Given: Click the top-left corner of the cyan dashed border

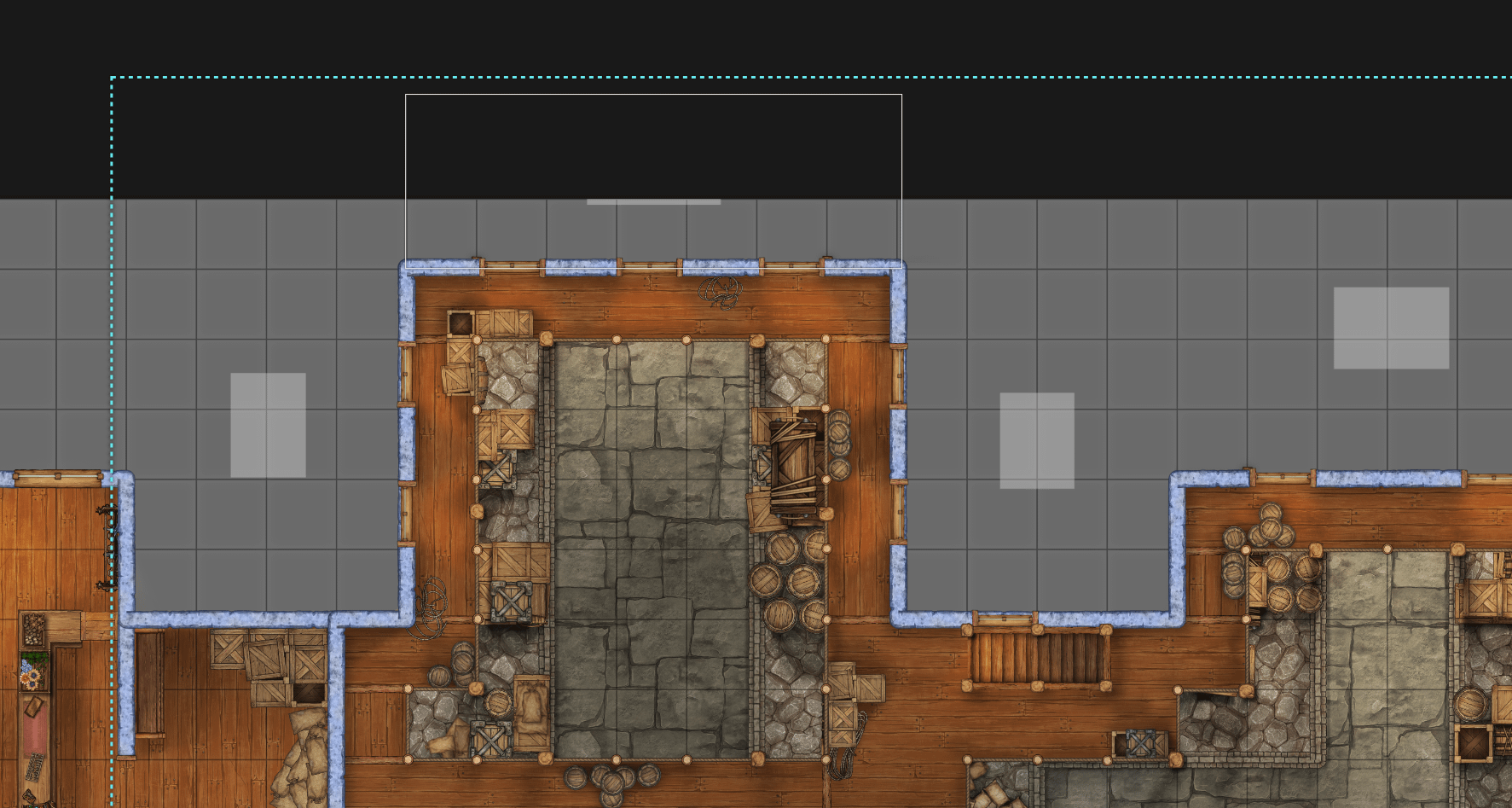Looking at the screenshot, I should (112, 78).
